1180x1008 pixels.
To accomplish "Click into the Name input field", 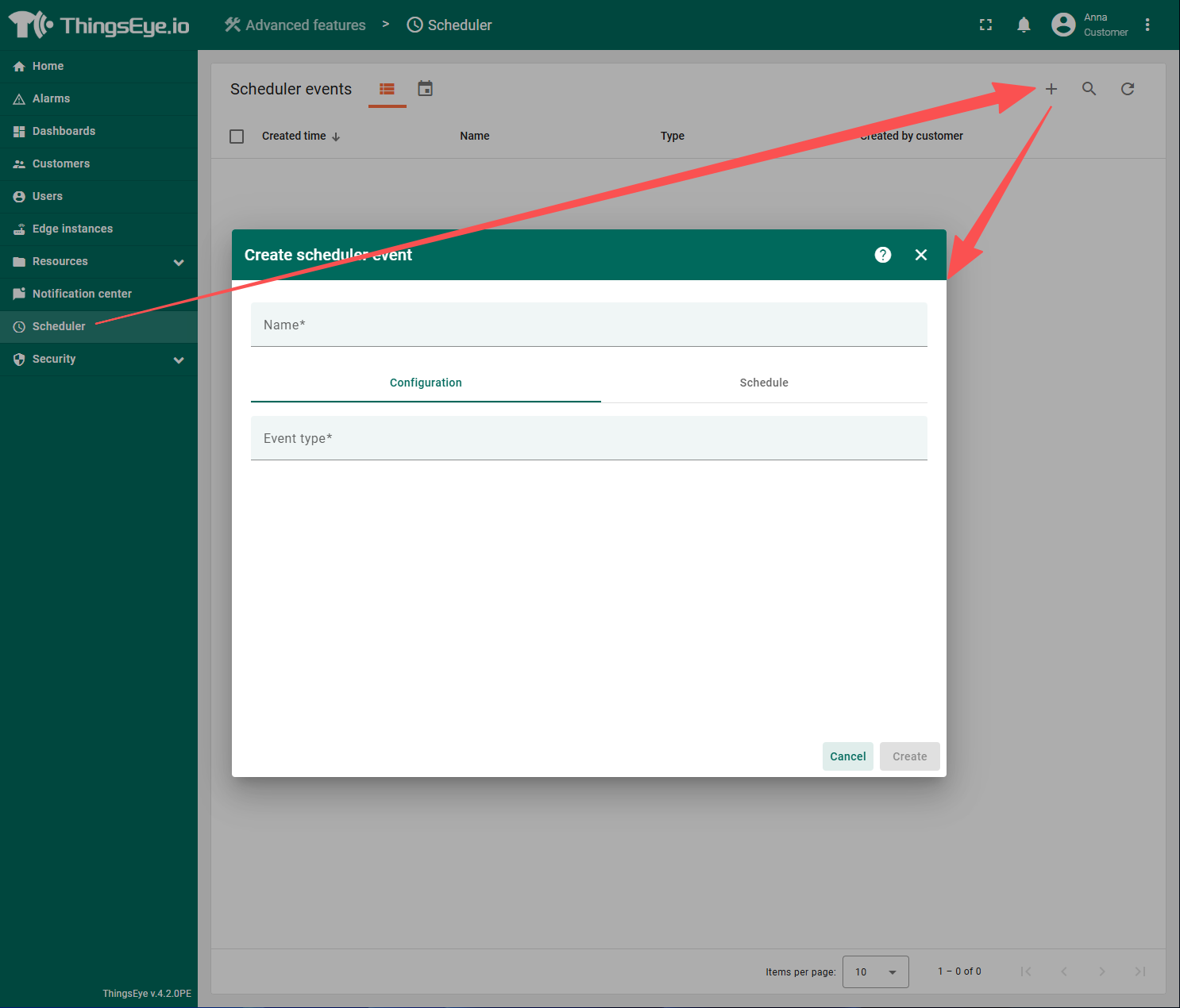I will [x=588, y=325].
